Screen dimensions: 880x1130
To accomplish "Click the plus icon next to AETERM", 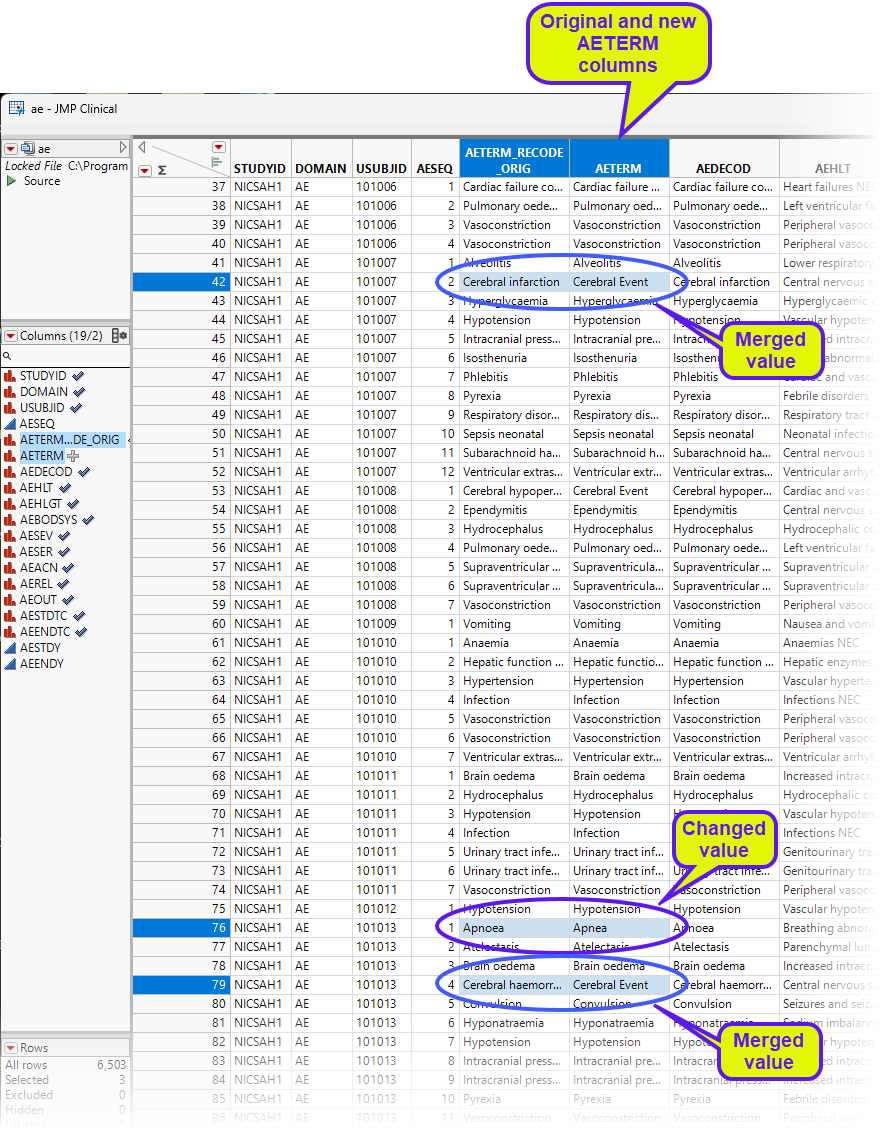I will point(73,456).
